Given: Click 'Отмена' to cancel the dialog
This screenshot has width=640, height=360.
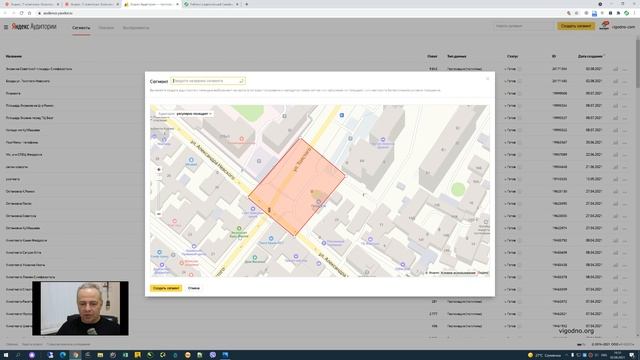Looking at the screenshot, I should click(x=194, y=288).
